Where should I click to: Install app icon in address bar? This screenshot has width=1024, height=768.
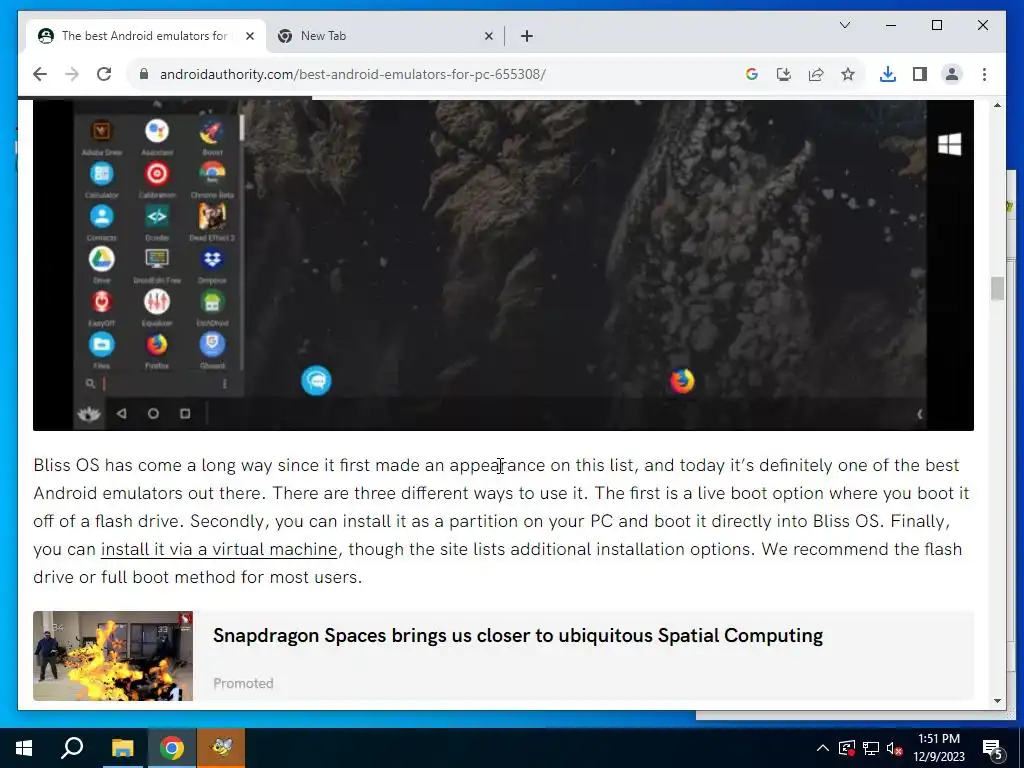coord(784,74)
